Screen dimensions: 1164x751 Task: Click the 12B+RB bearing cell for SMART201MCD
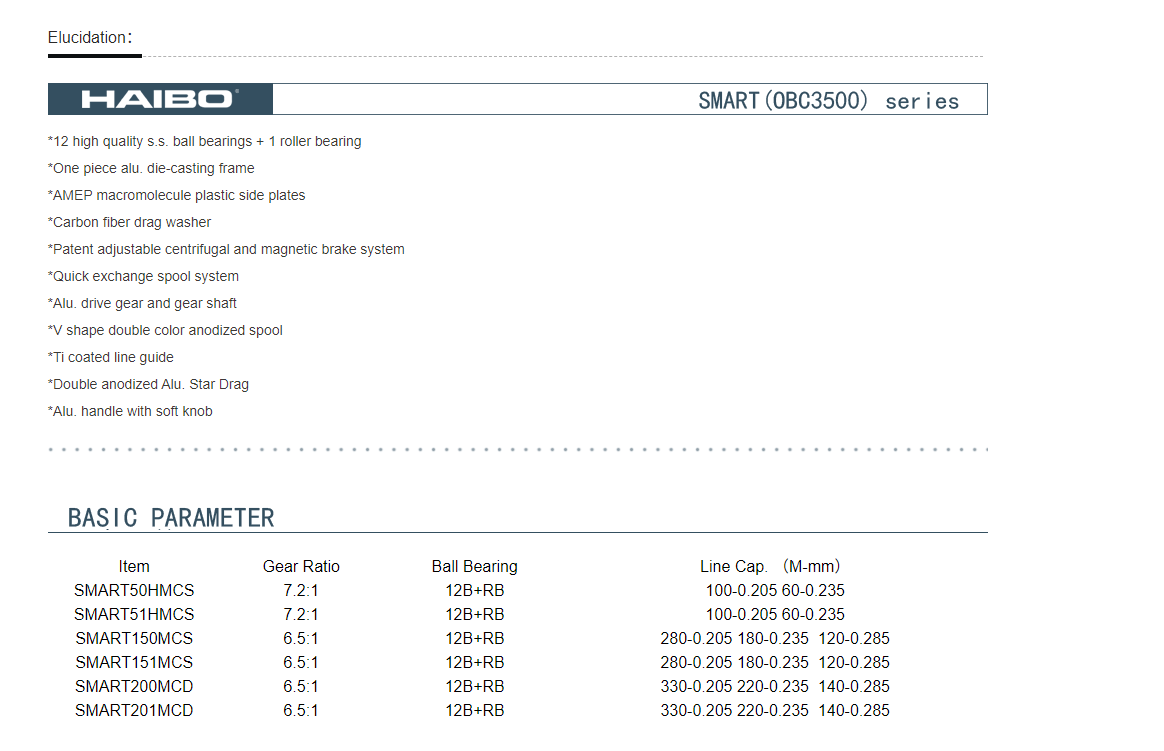[x=474, y=710]
